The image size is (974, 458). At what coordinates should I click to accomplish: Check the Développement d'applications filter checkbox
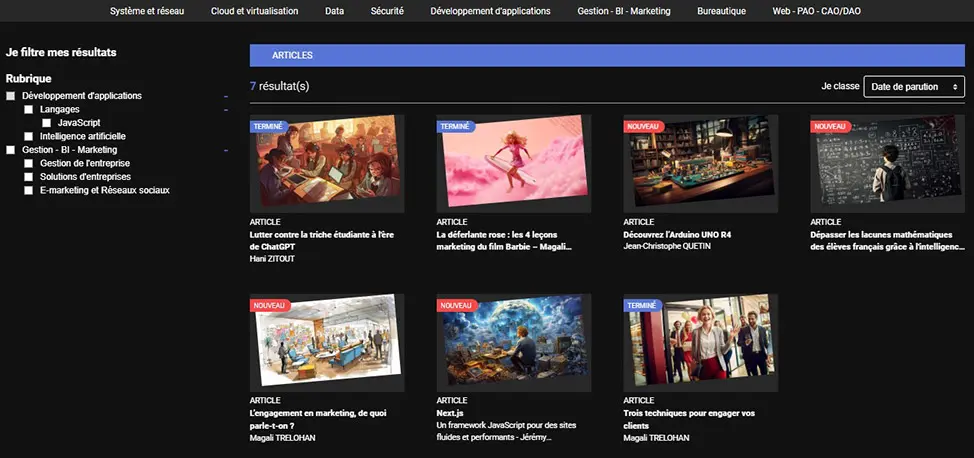coord(11,96)
